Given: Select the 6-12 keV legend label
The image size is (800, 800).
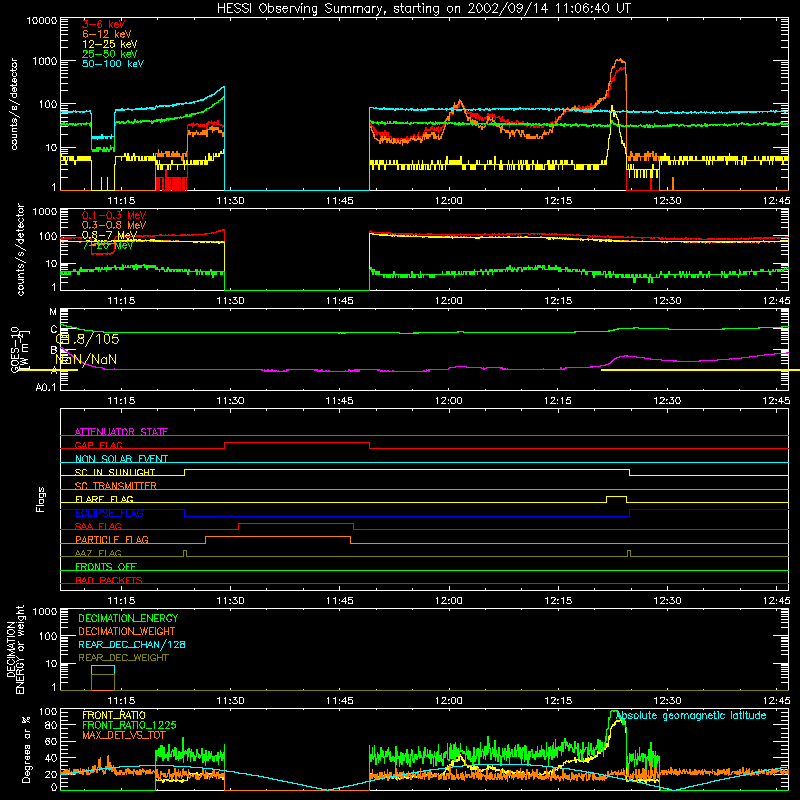Looking at the screenshot, I should click(106, 34).
